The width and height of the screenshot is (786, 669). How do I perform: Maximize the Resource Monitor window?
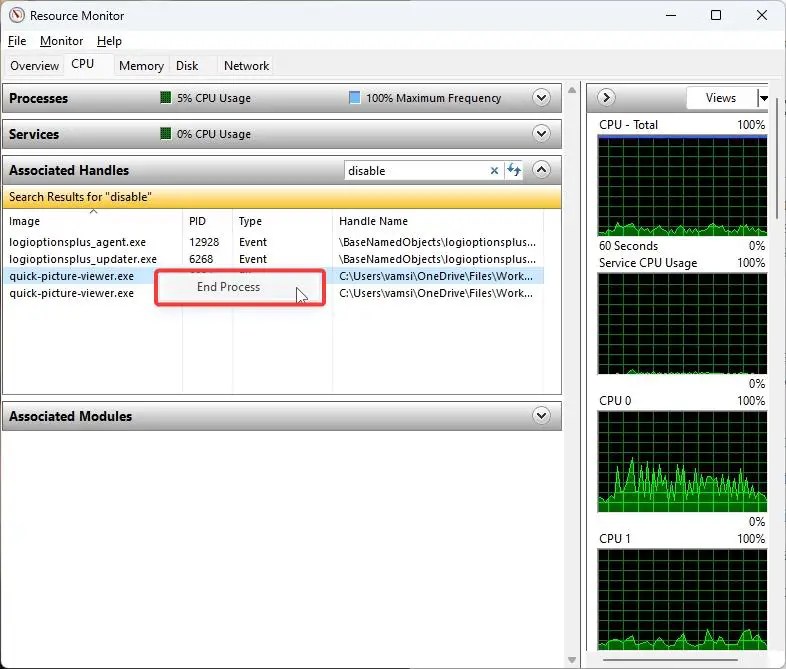pos(716,16)
